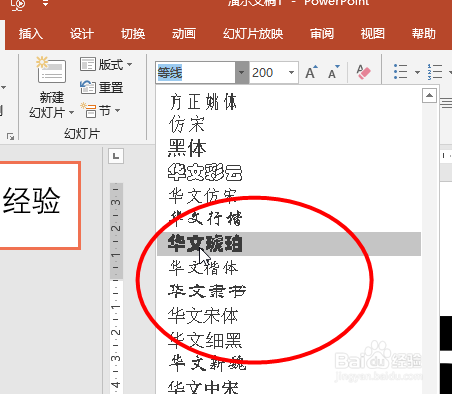Select the 华文楷体 font
Screen dimensions: 452x394
pos(289,268)
